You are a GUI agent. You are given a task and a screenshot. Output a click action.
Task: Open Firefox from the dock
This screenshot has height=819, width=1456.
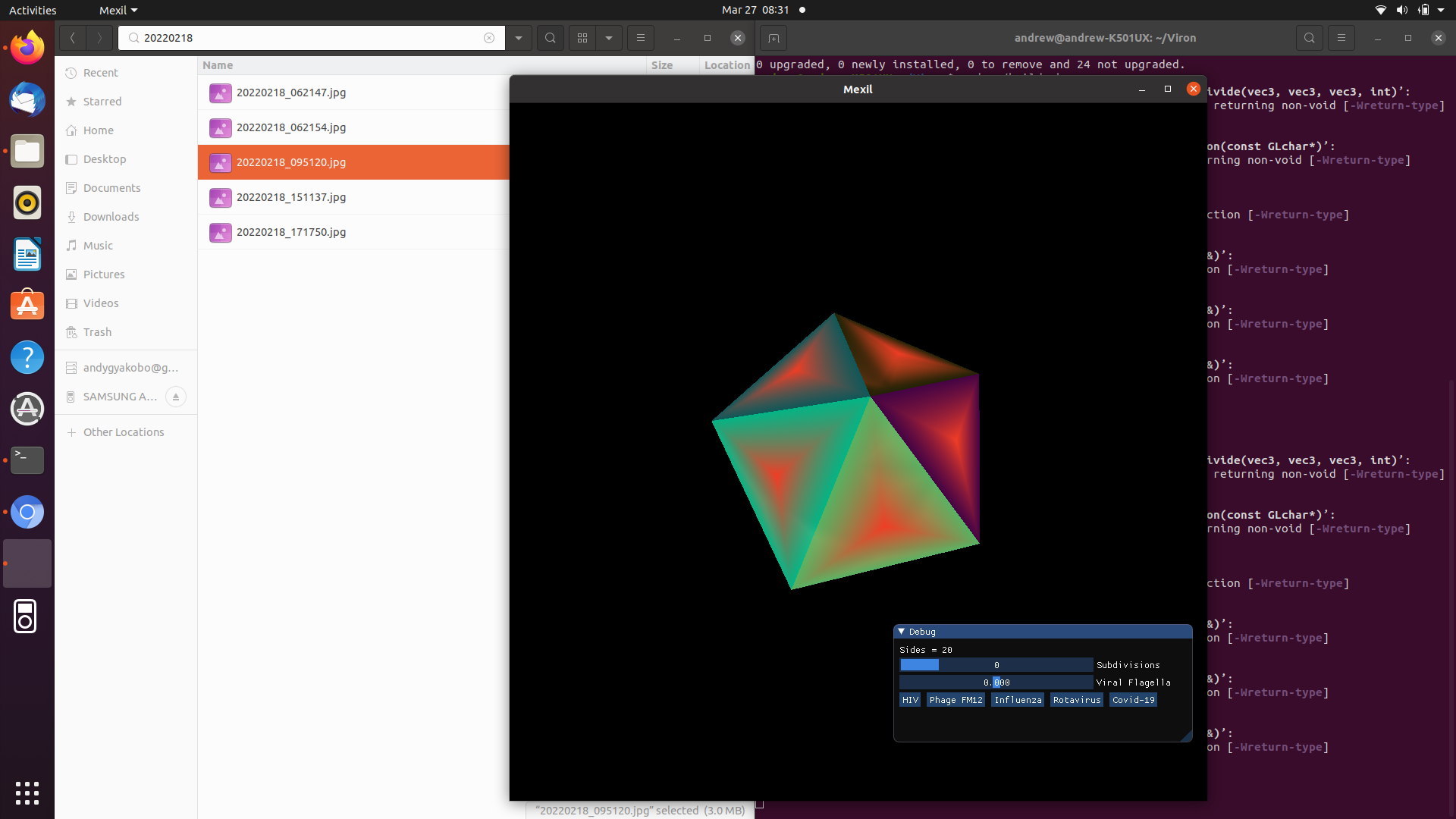[x=27, y=49]
